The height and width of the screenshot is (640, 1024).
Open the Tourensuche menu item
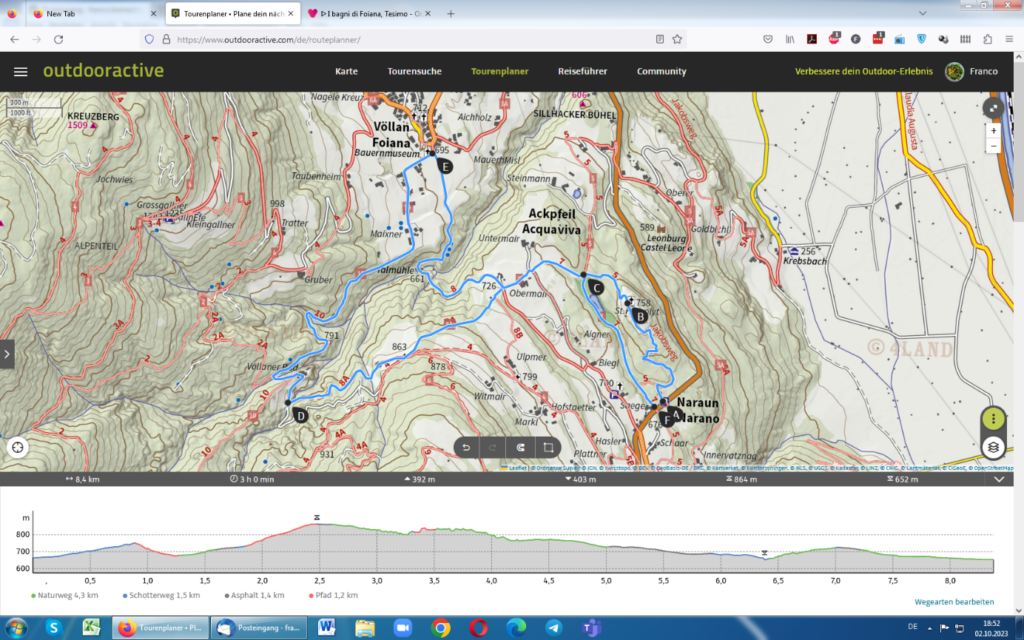coord(414,72)
